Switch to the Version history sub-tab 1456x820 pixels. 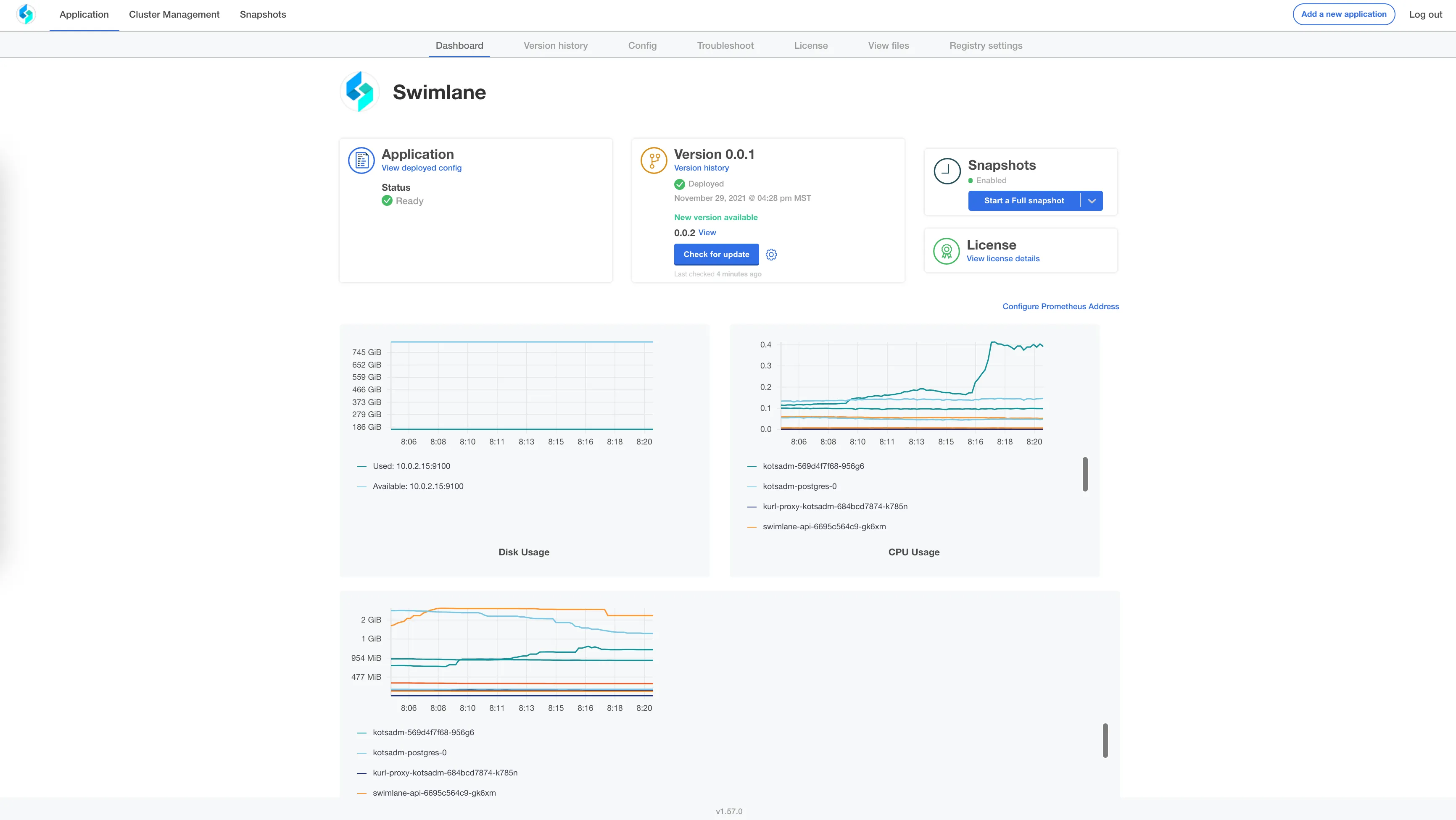(556, 45)
